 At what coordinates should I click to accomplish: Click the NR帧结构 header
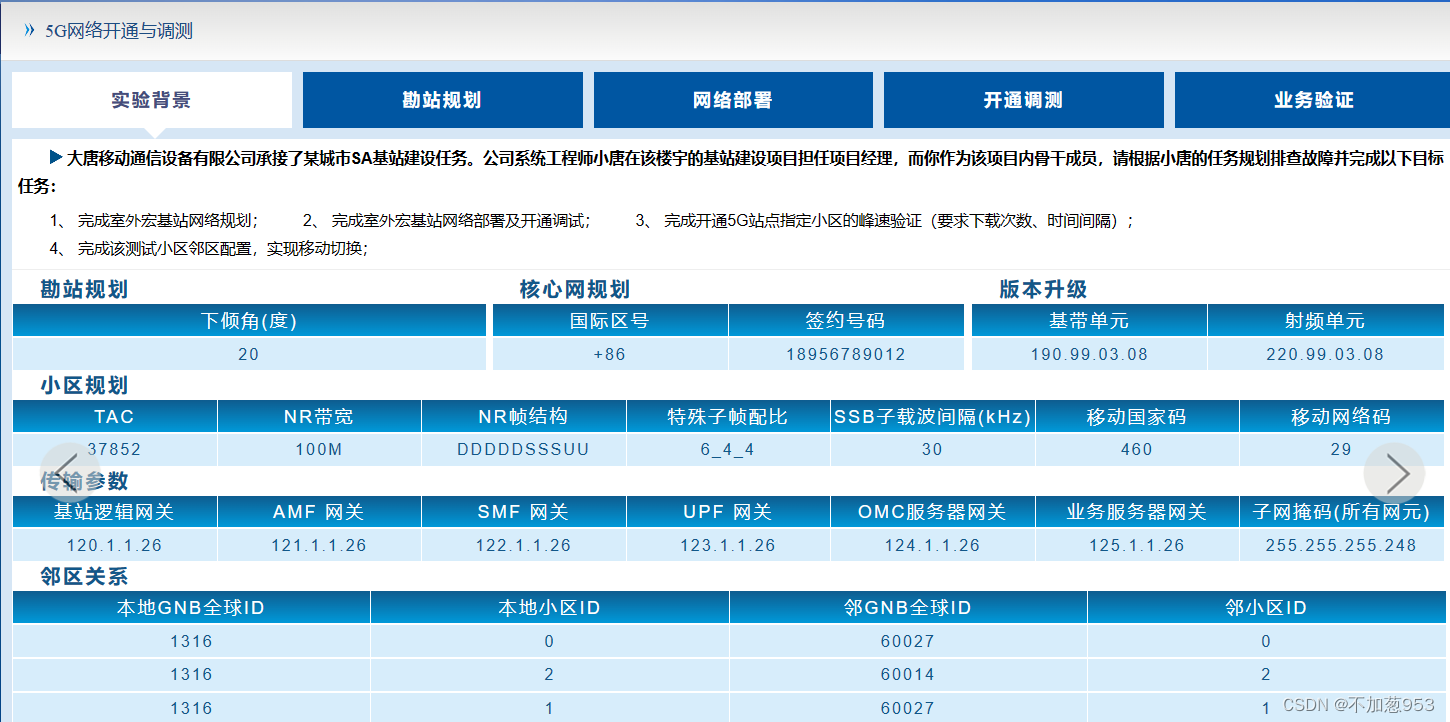(524, 417)
